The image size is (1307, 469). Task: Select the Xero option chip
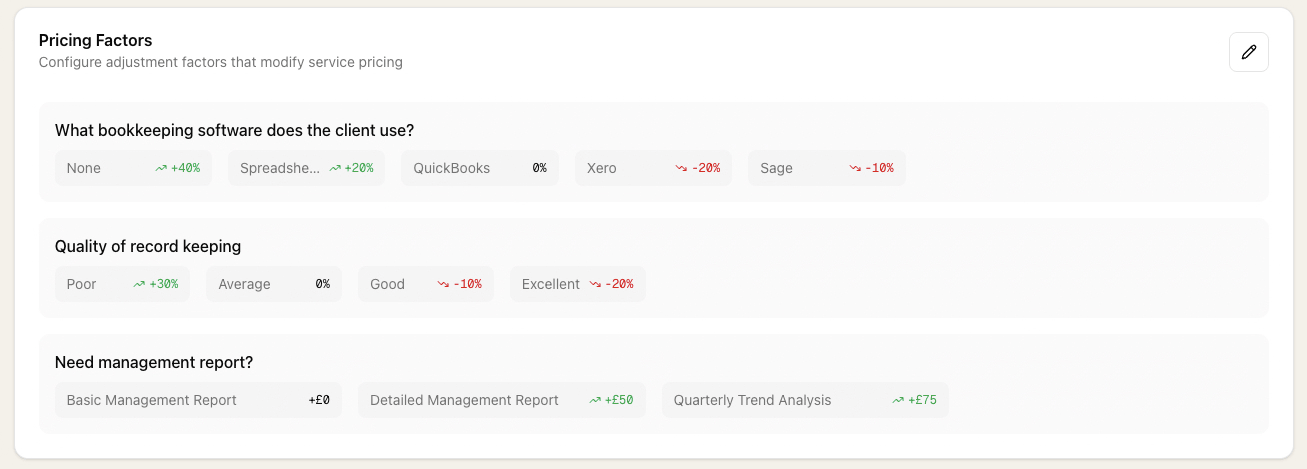[x=653, y=168]
